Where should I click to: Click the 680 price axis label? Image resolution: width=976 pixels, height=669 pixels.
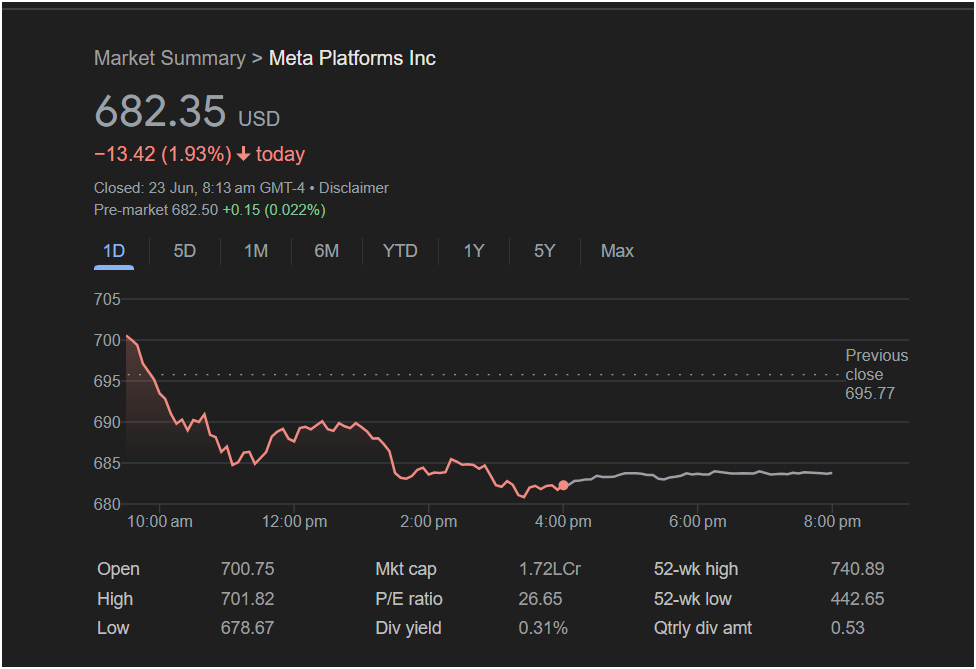[107, 505]
